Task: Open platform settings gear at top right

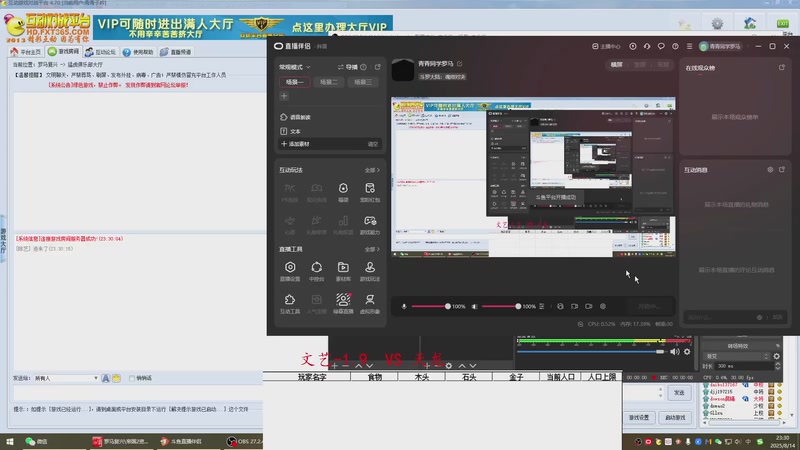Action: coord(717,23)
